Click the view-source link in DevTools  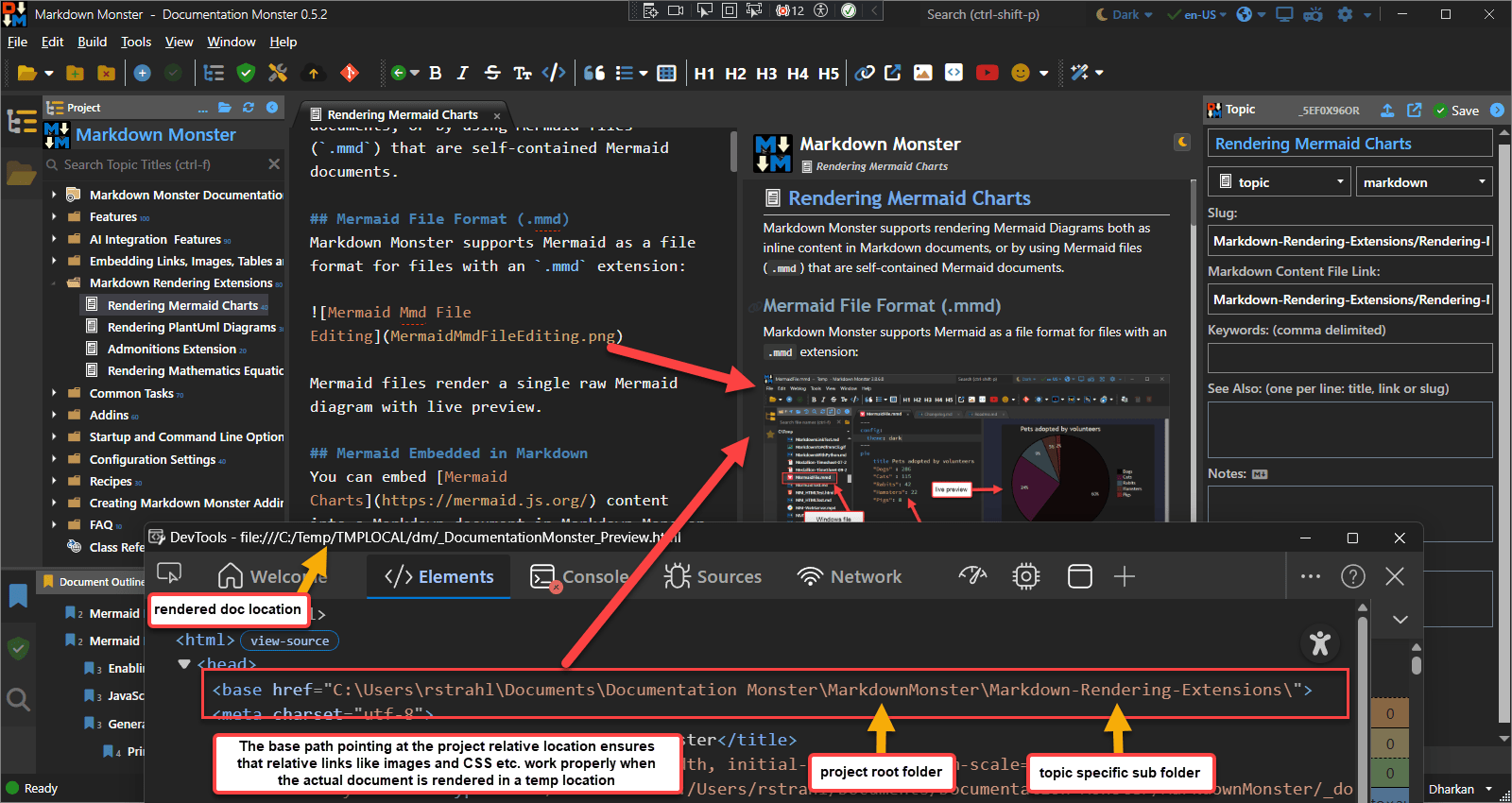[289, 641]
